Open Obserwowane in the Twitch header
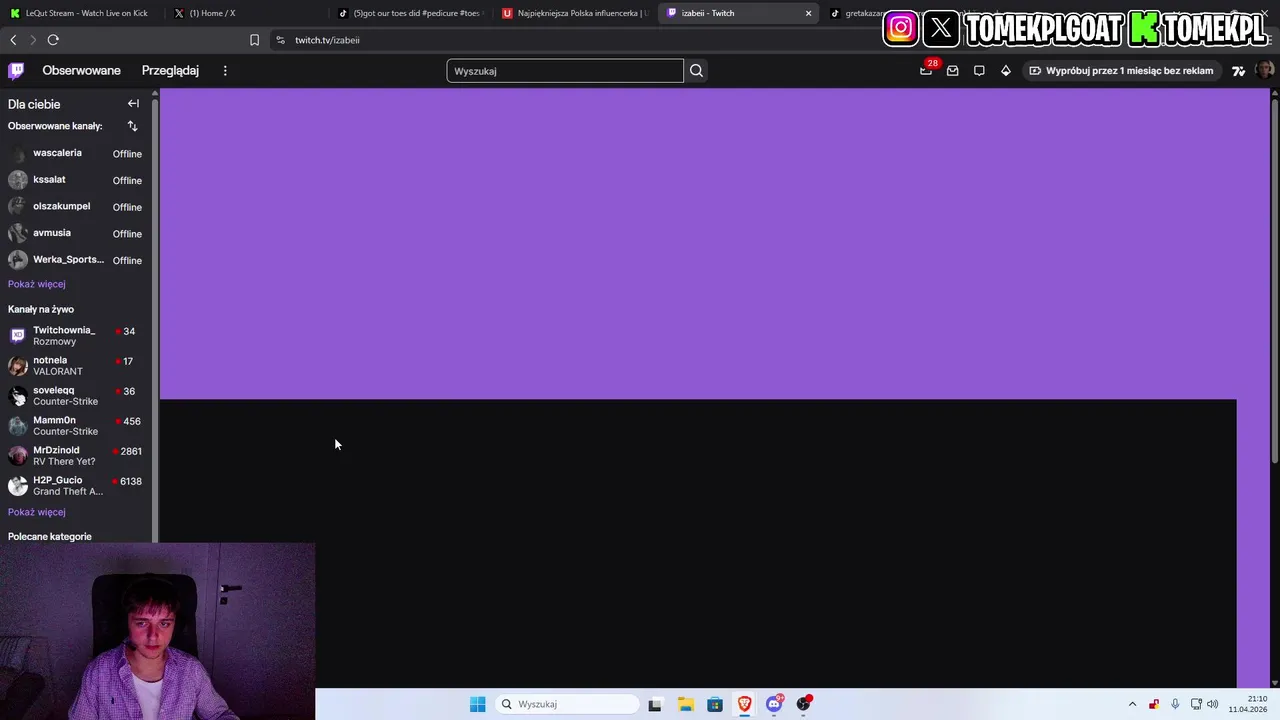The height and width of the screenshot is (720, 1280). [x=81, y=71]
